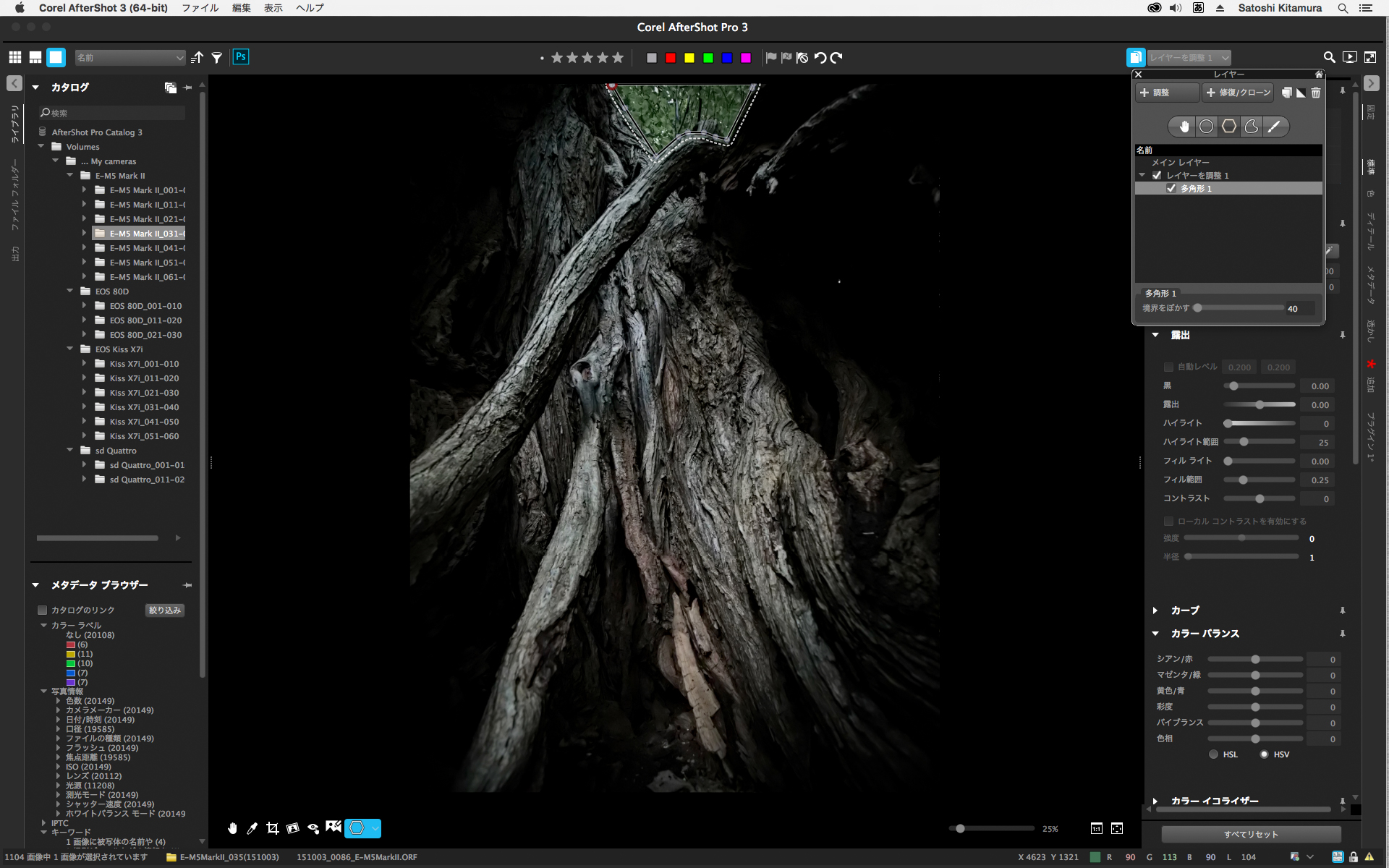Enable the 自動レベル checkbox
This screenshot has width=1389, height=868.
[1168, 367]
